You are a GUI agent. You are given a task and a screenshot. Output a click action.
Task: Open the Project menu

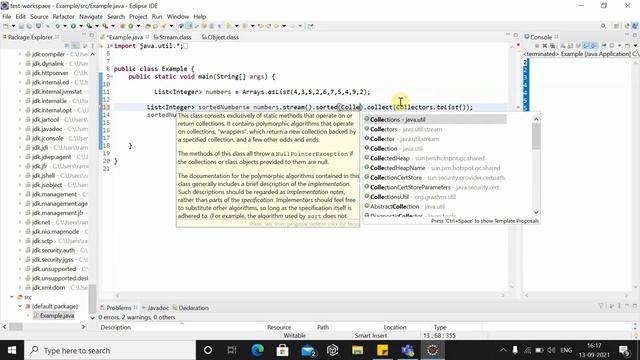coord(138,16)
